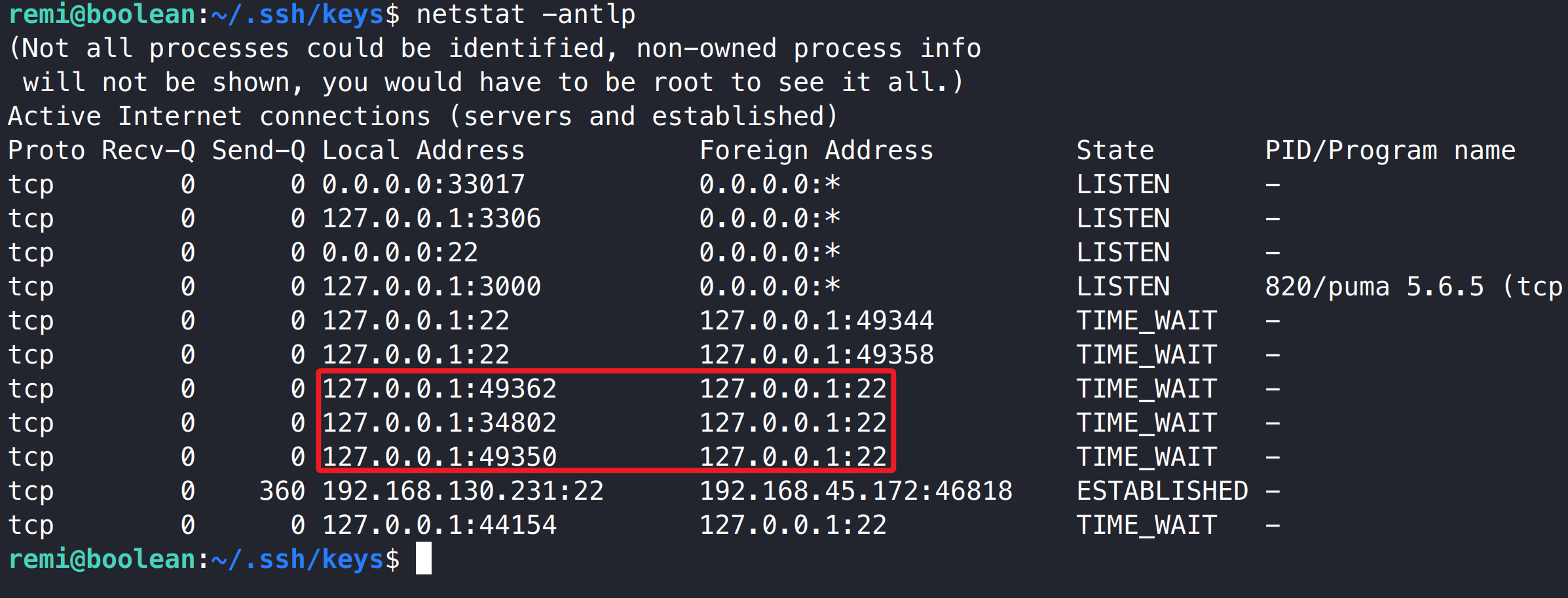Click the Foreign Address column header
This screenshot has width=1568, height=598.
(x=816, y=151)
